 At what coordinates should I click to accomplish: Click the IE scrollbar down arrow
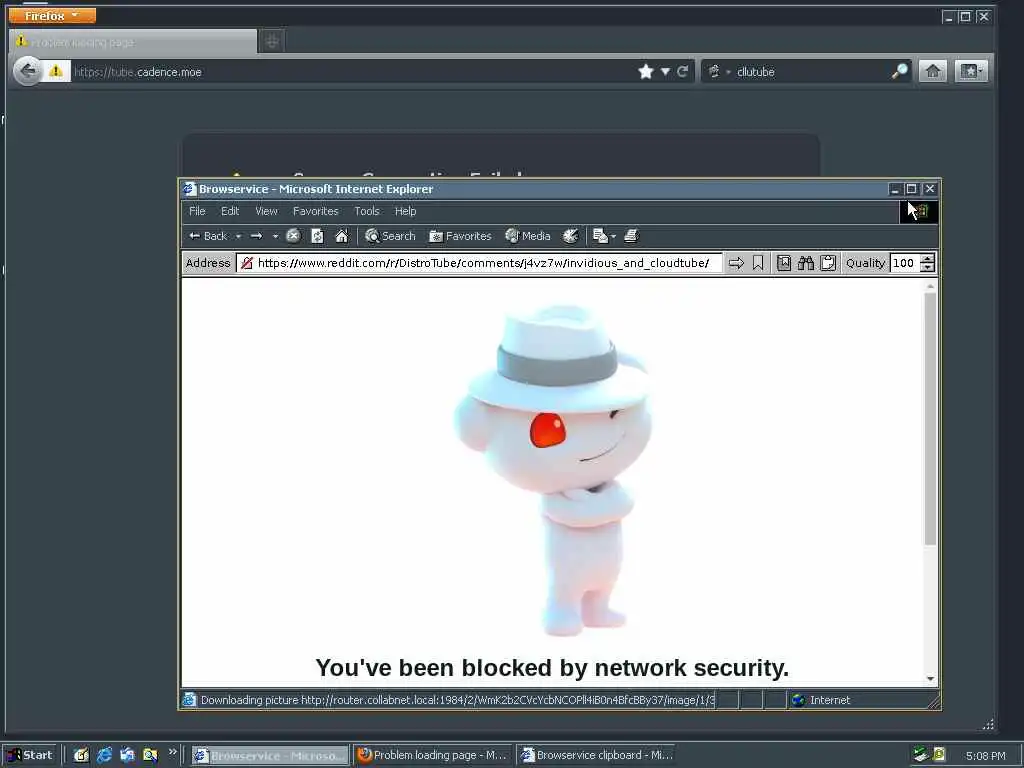coord(930,679)
